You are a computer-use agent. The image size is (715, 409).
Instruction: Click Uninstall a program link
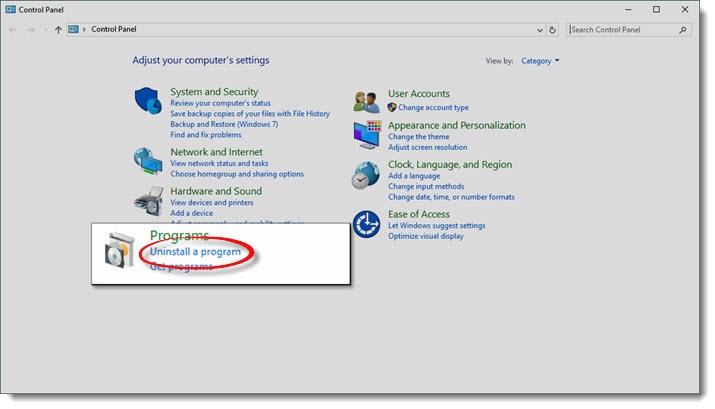[195, 252]
